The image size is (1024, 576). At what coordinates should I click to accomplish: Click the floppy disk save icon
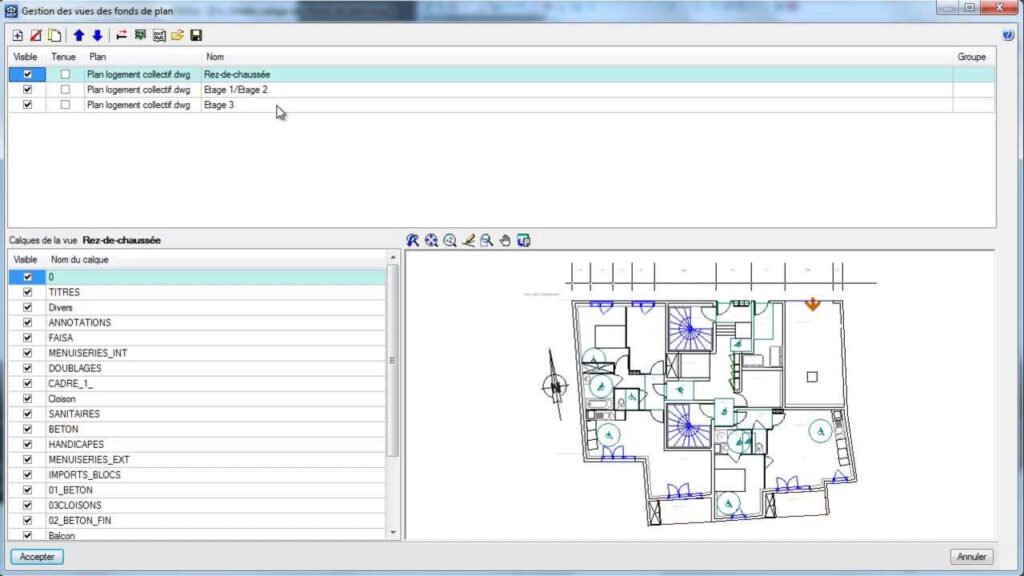pos(196,35)
